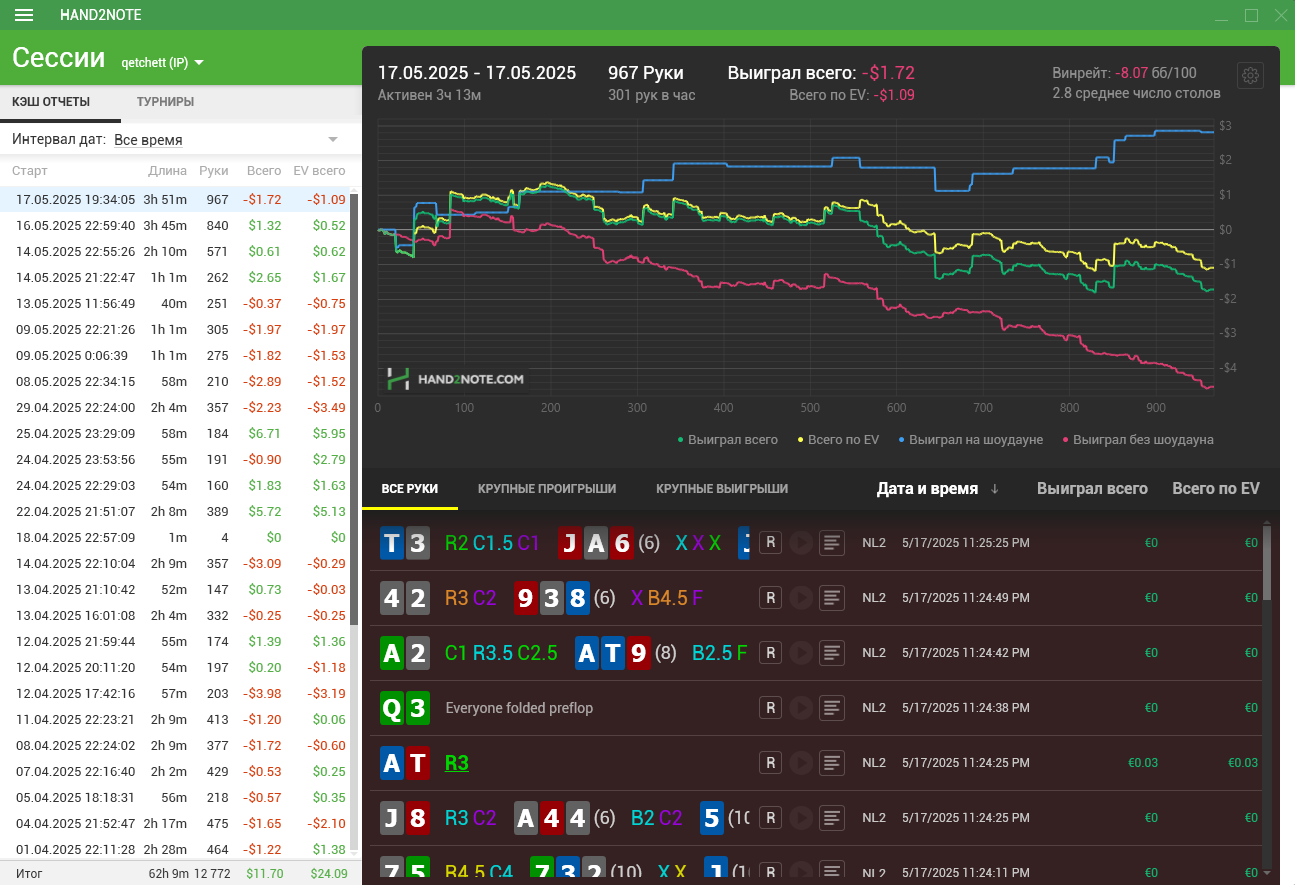This screenshot has height=885, width=1295.
Task: Sort sessions by 'Длина' column
Action: coord(167,171)
